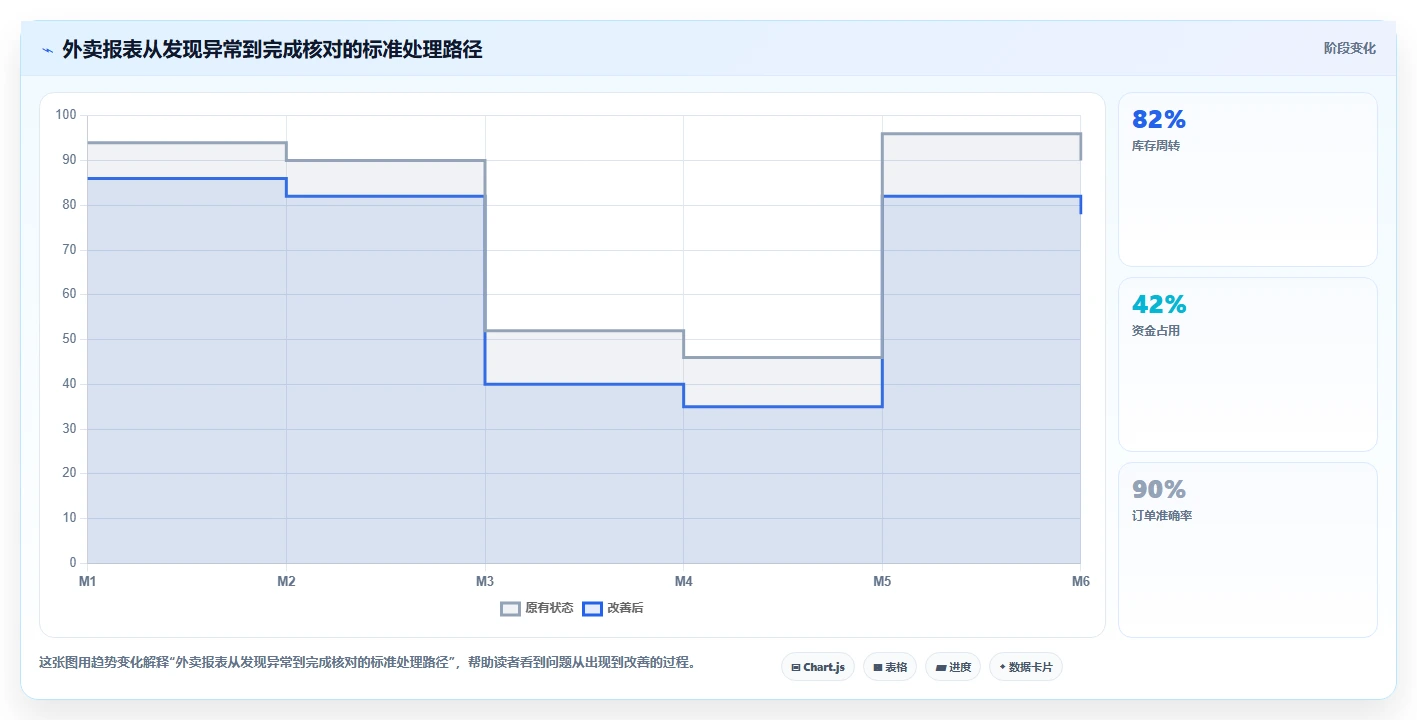Open the 42% 资金占用 card

tap(1247, 364)
